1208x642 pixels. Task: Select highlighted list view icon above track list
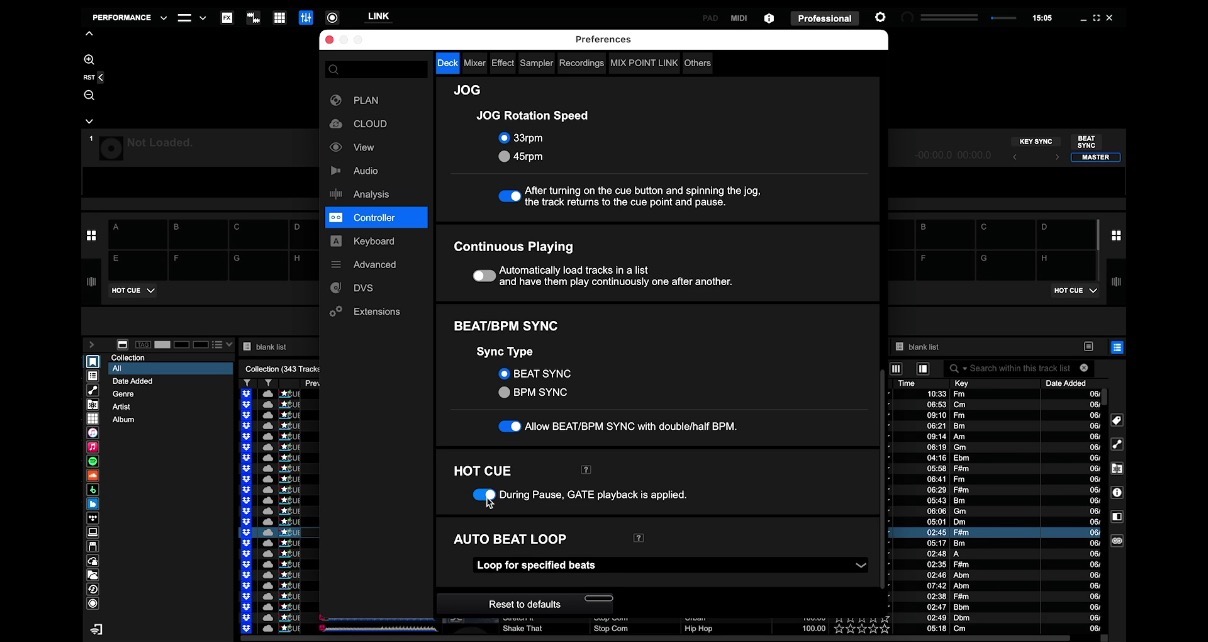(x=1117, y=347)
